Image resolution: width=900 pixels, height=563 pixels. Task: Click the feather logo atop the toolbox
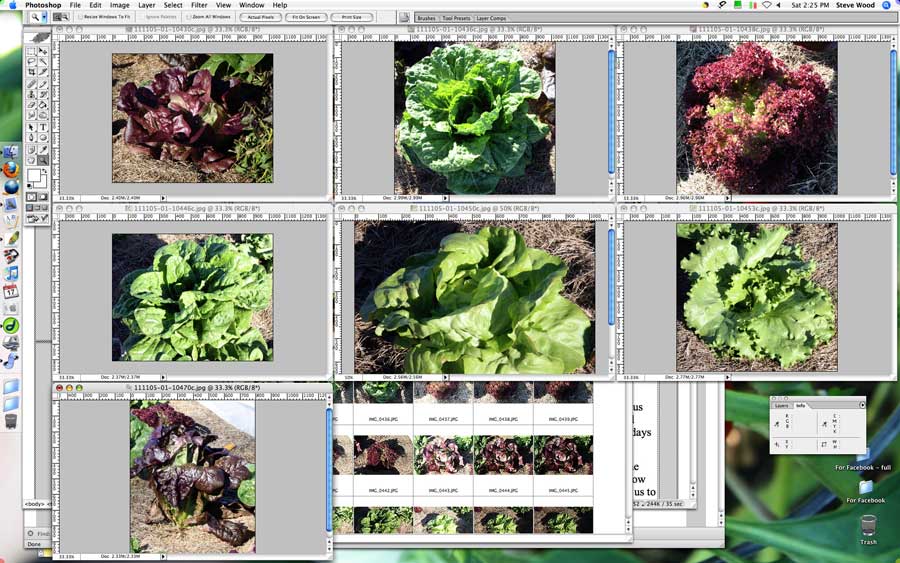tap(40, 37)
